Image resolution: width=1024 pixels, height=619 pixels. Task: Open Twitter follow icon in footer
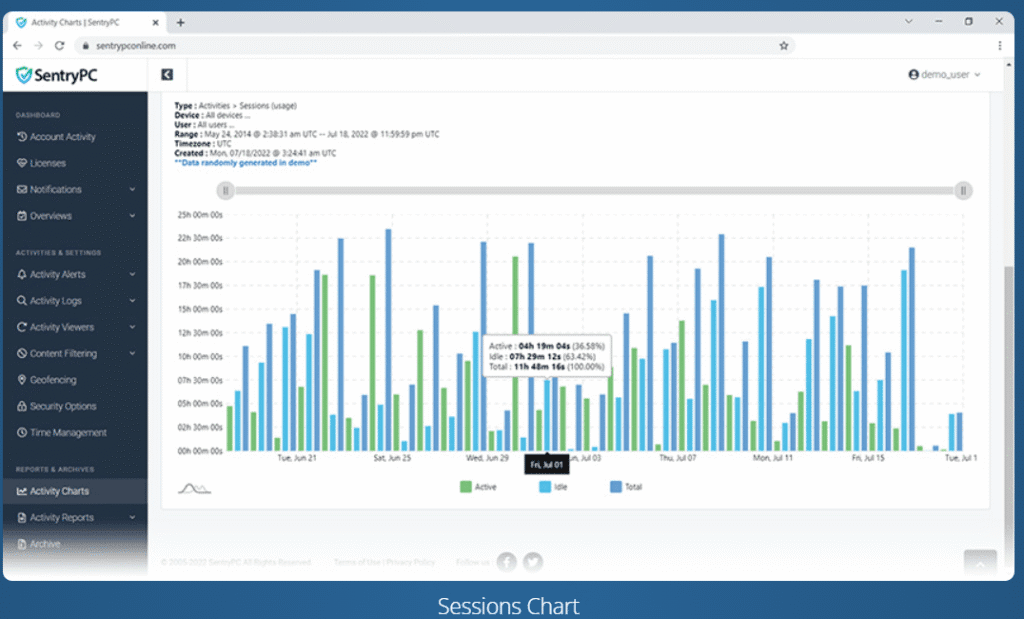533,562
